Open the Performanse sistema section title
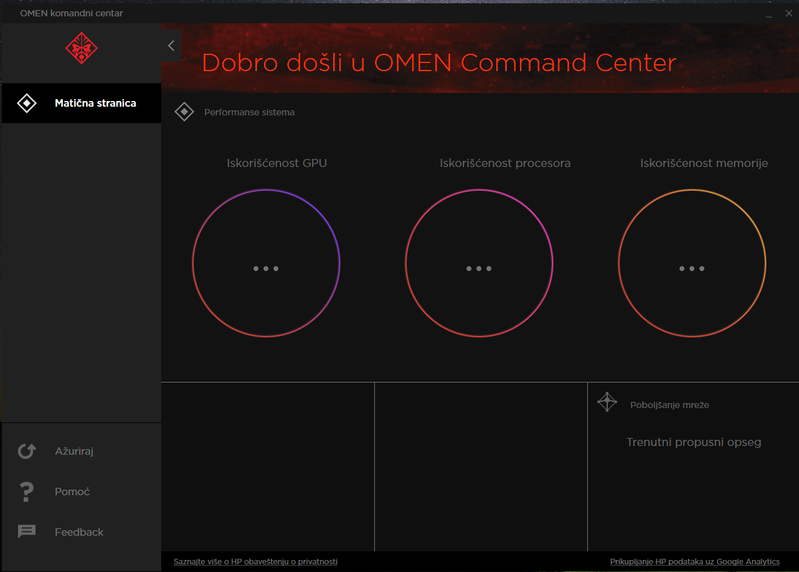Screen dimensions: 799x572 249,112
